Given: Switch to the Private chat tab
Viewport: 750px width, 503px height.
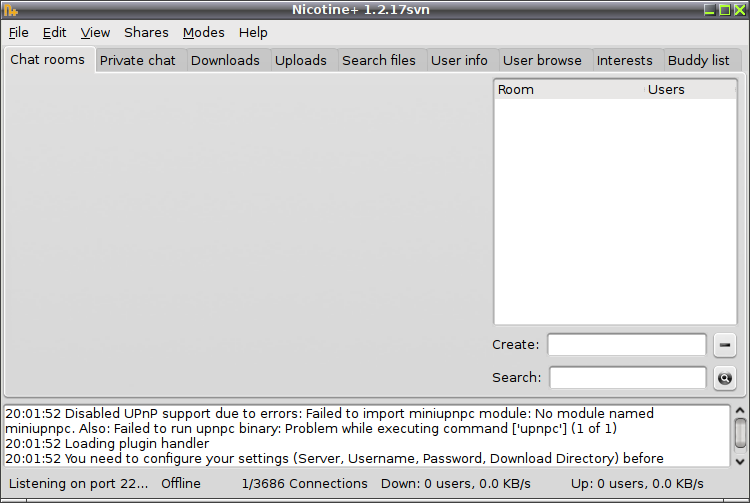Looking at the screenshot, I should coord(138,61).
